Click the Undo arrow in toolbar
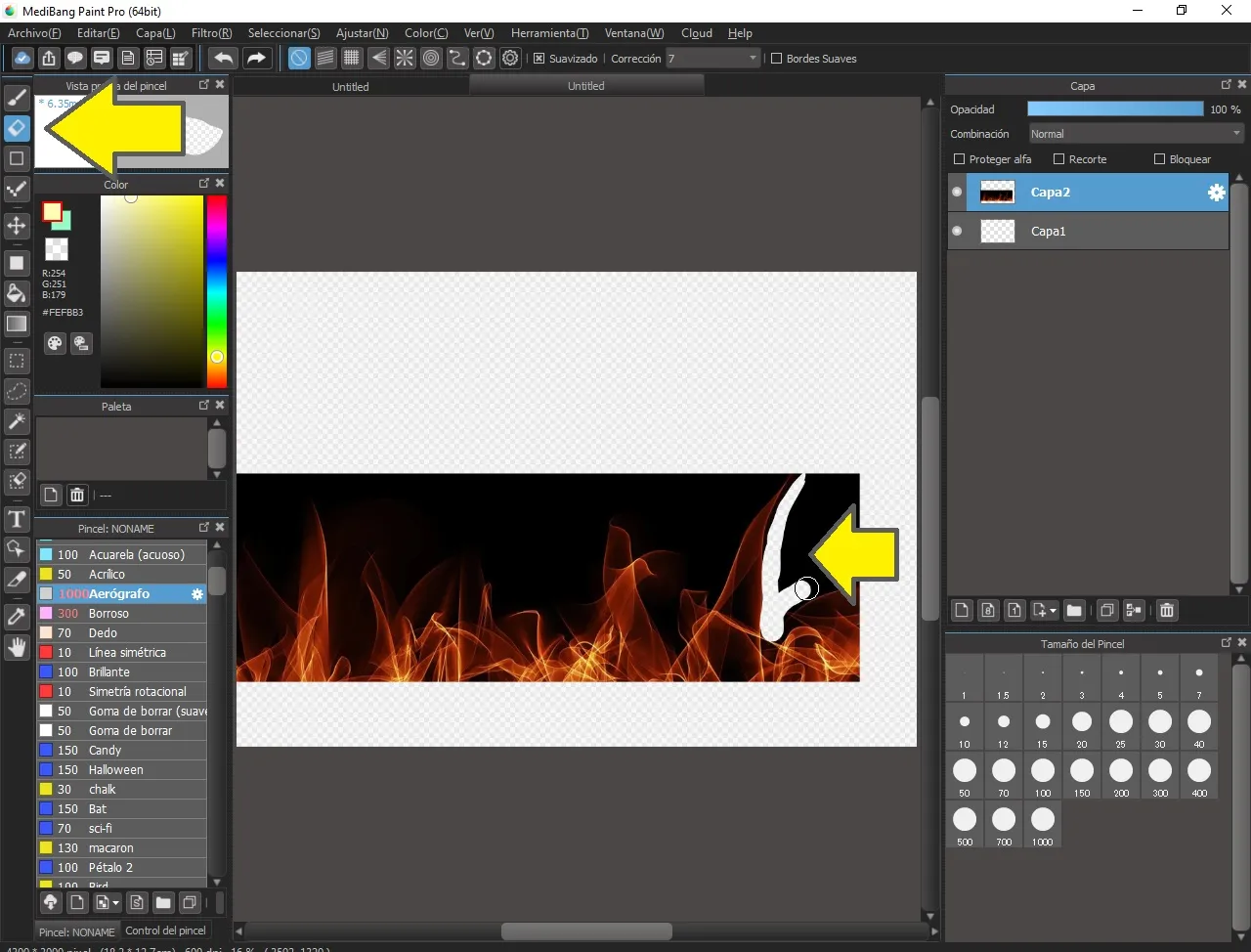The image size is (1251, 952). coord(224,59)
